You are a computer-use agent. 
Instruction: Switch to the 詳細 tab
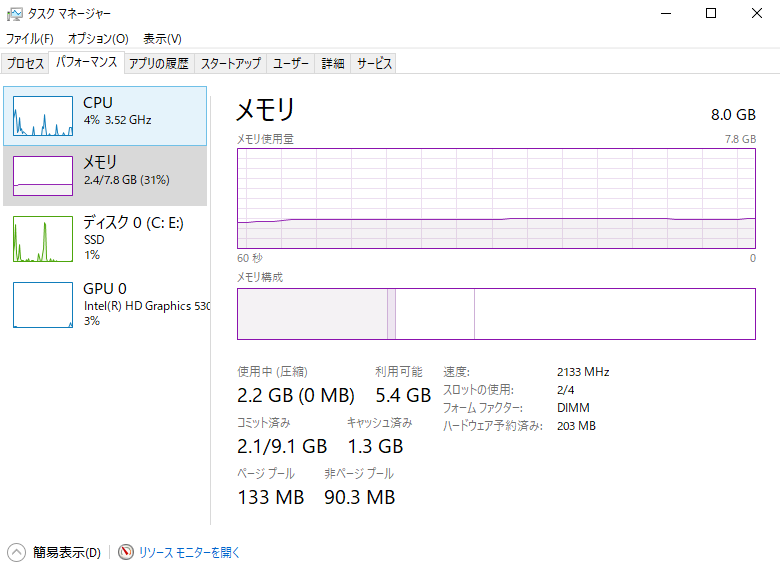333,63
